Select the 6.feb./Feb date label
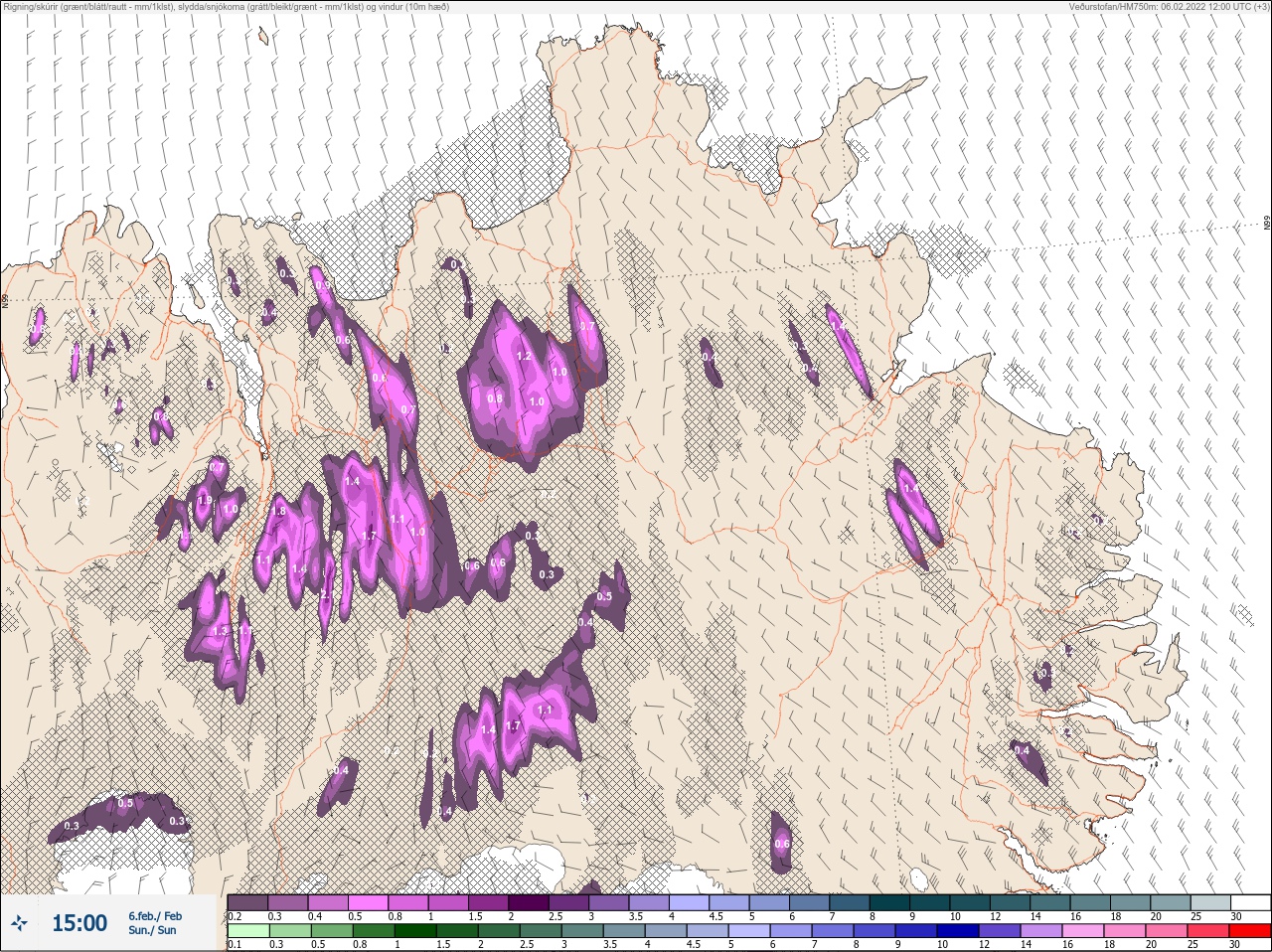 [155, 915]
